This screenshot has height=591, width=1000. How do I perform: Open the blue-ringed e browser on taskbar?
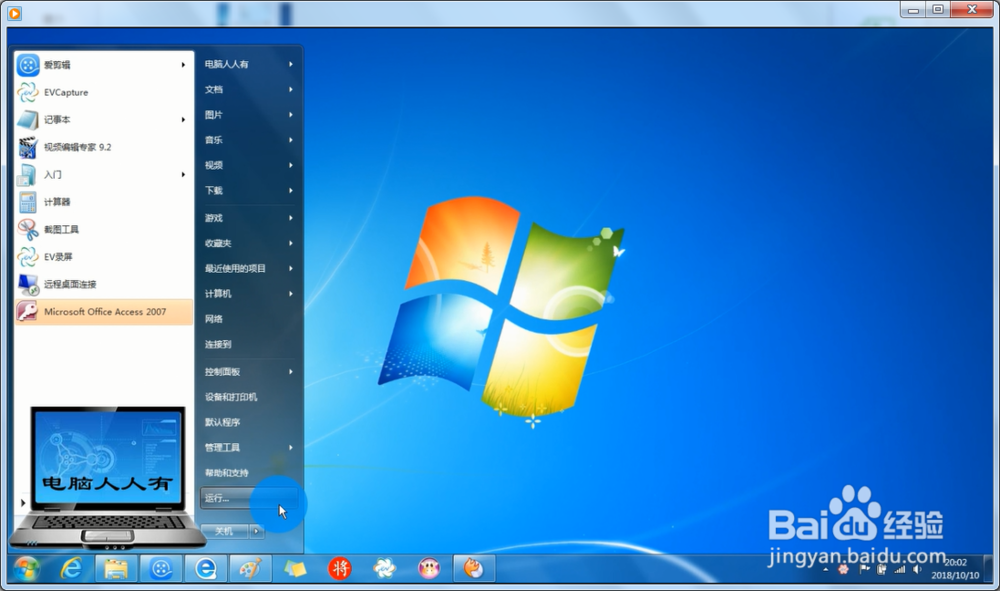(205, 569)
